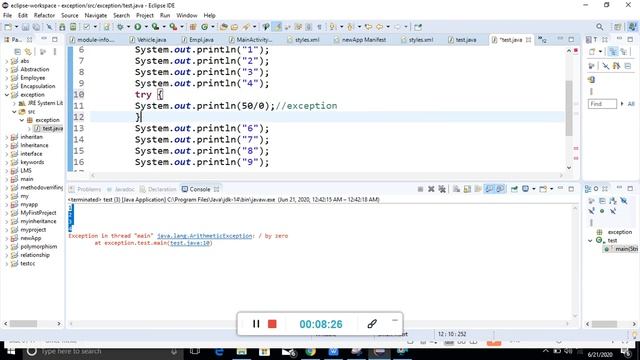Click Open Console icon in Console toolbar
Screen dimensions: 640x360
point(543,189)
